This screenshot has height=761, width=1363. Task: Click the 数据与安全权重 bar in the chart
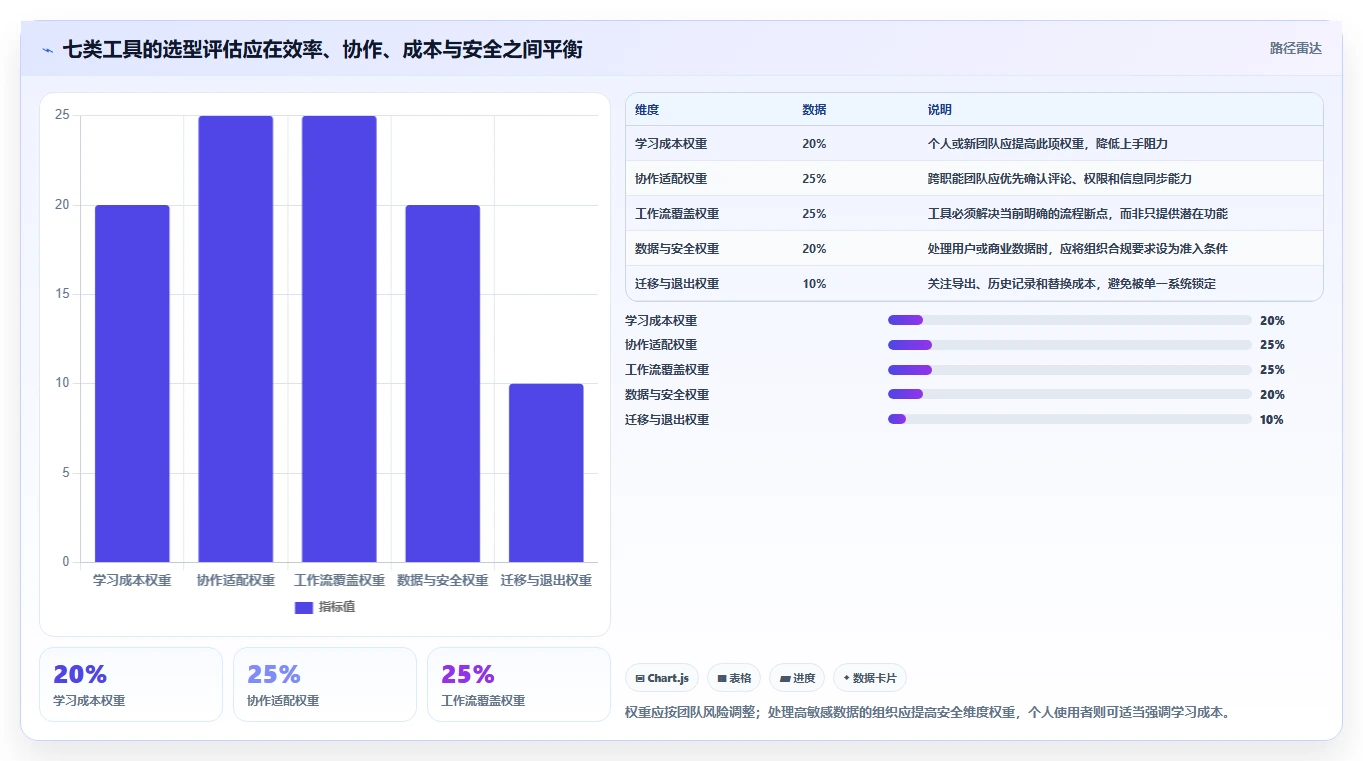pyautogui.click(x=442, y=383)
